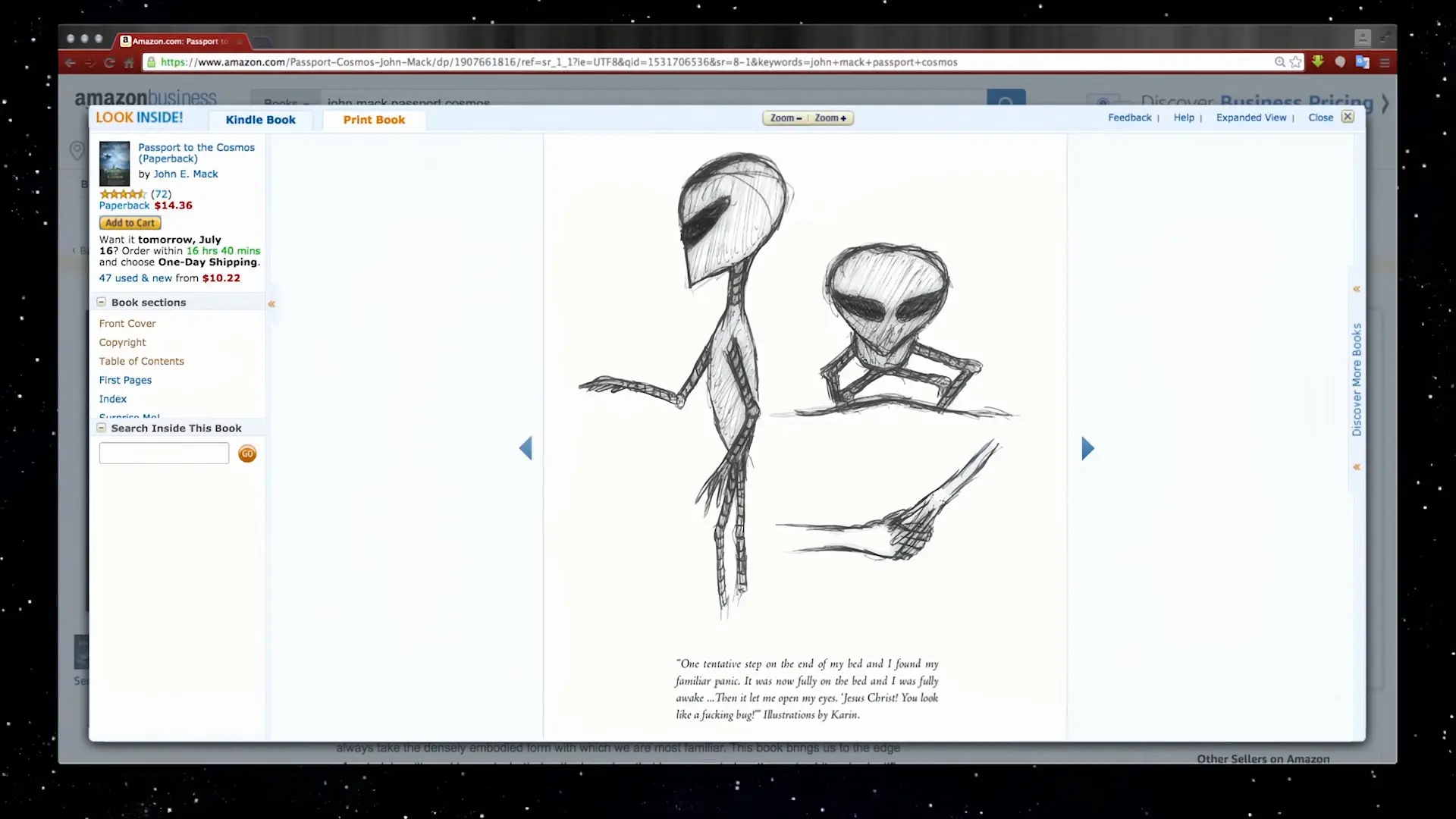Bookmark this page with the star icon

click(x=1296, y=62)
